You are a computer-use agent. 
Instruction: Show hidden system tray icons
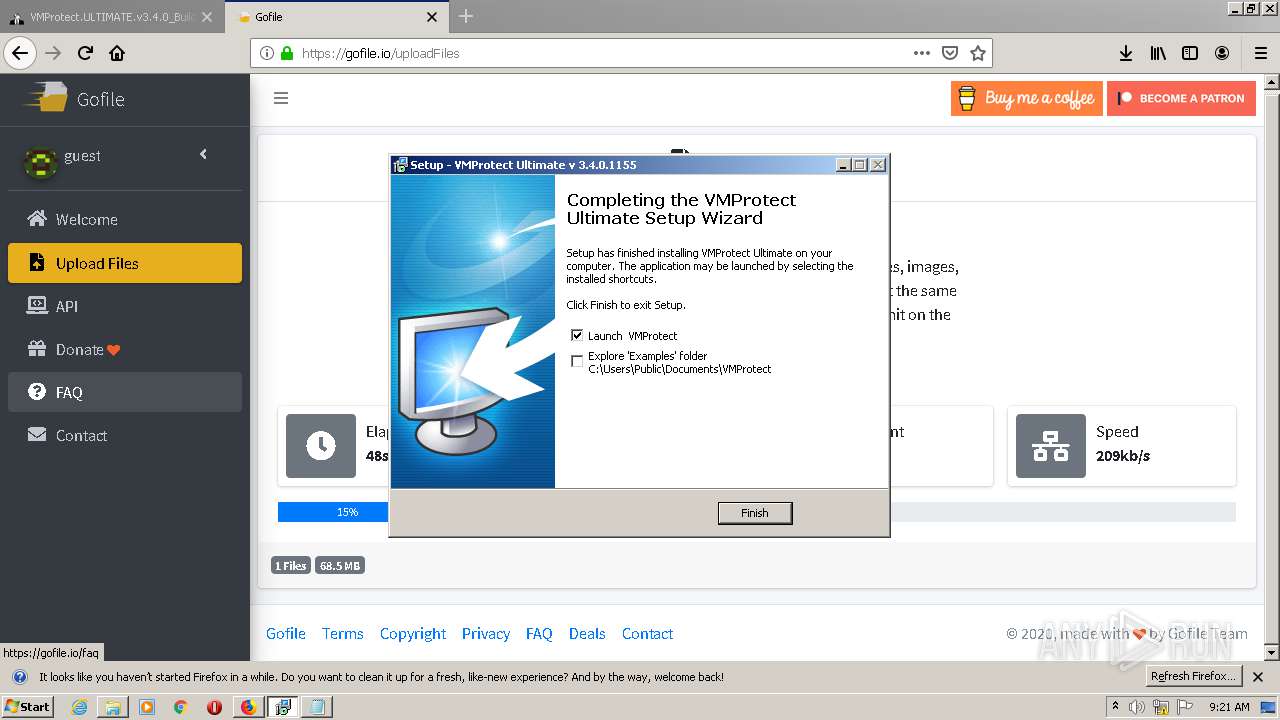pyautogui.click(x=1115, y=707)
